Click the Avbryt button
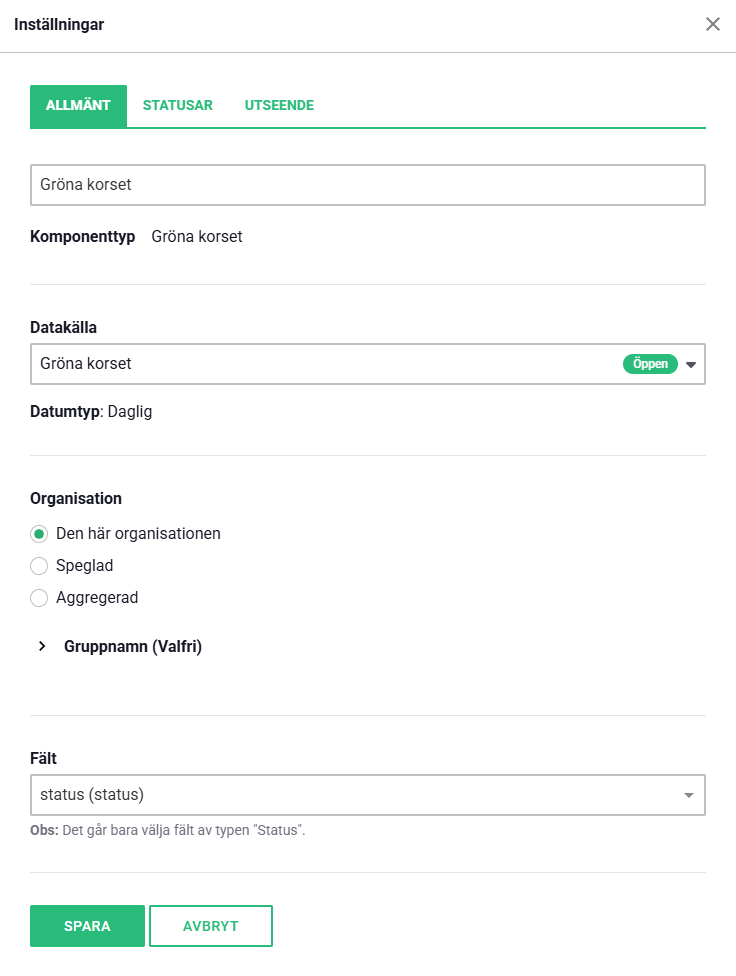 click(211, 926)
